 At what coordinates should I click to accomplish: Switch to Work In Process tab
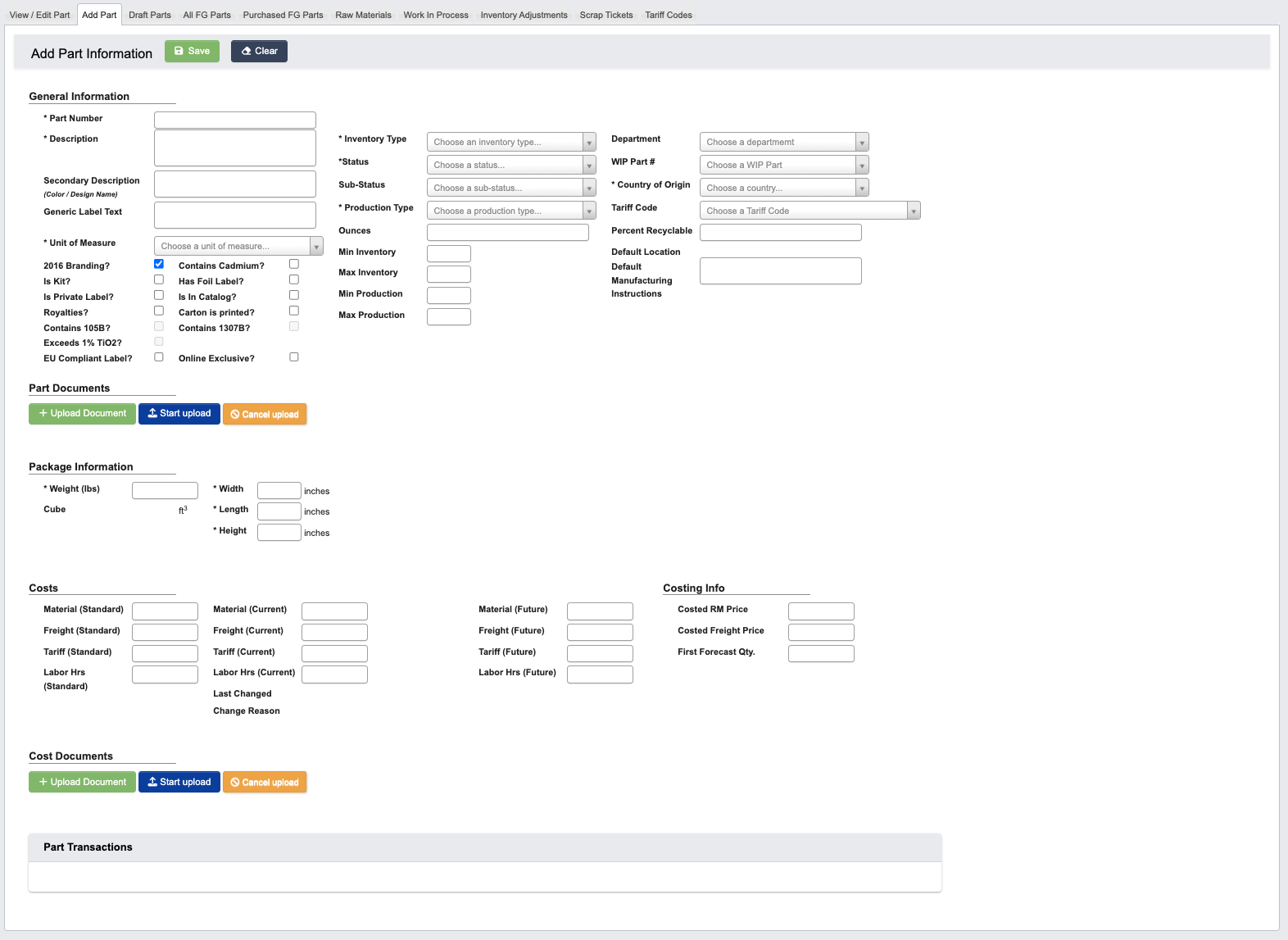(x=436, y=15)
